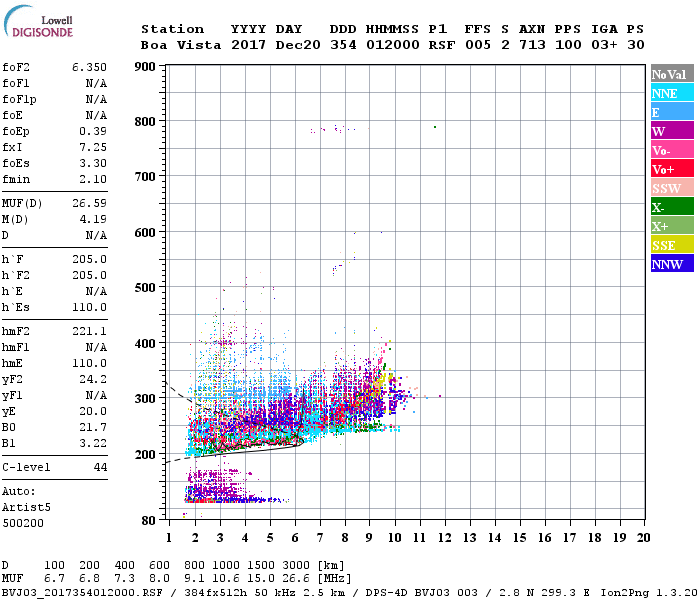The height and width of the screenshot is (600, 700).
Task: Select the NNW blue legend swatch
Action: [672, 263]
